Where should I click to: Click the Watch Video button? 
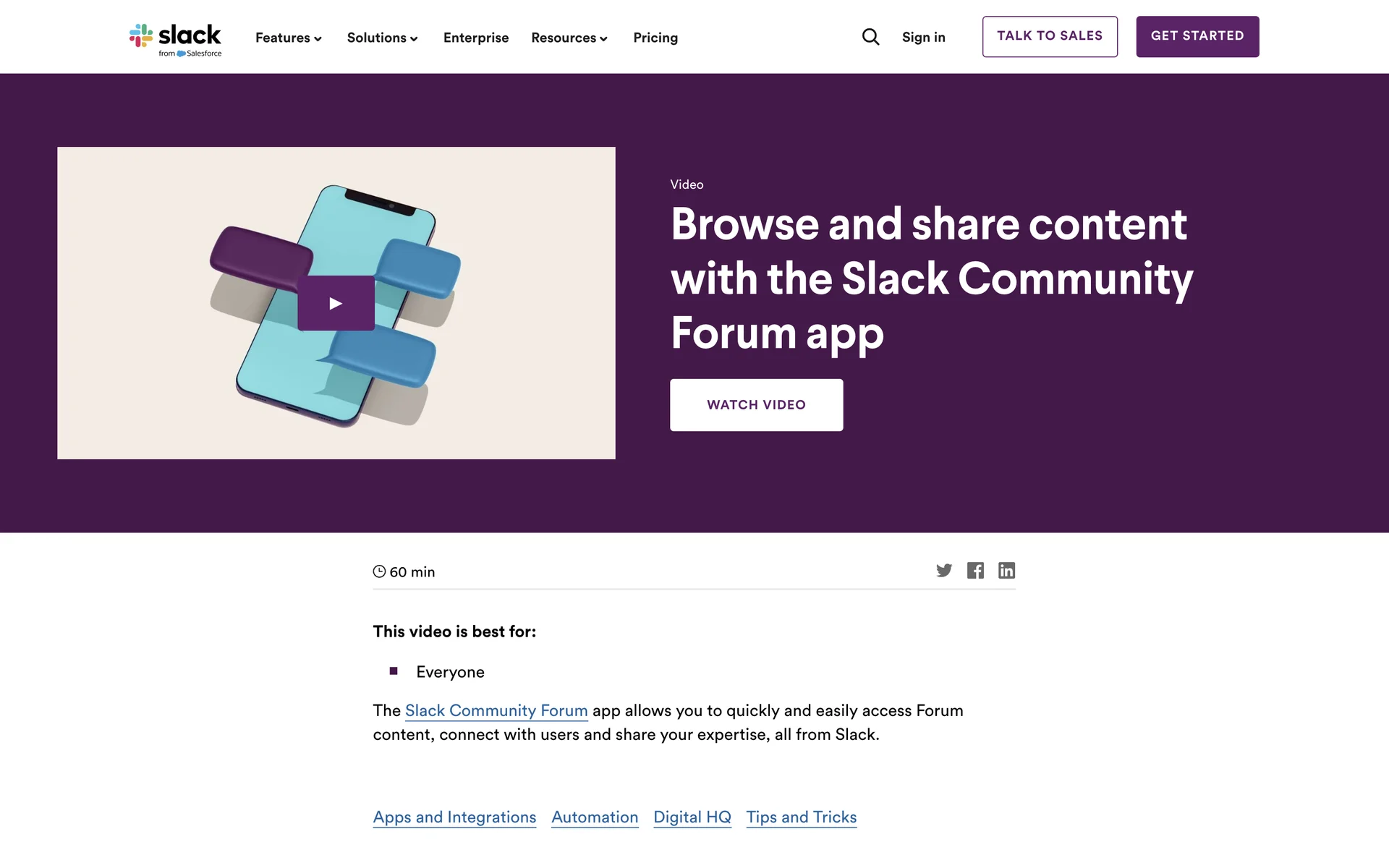click(756, 405)
